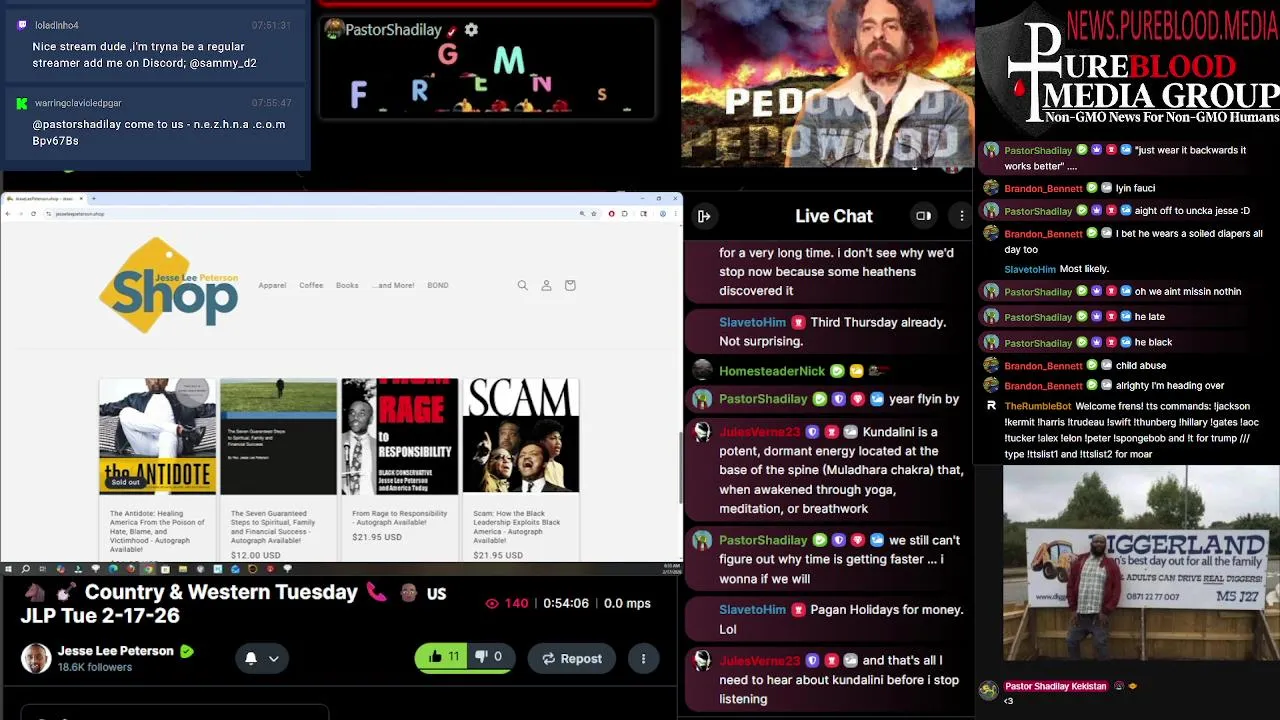Open the stream's three-dot more menu

(x=643, y=659)
